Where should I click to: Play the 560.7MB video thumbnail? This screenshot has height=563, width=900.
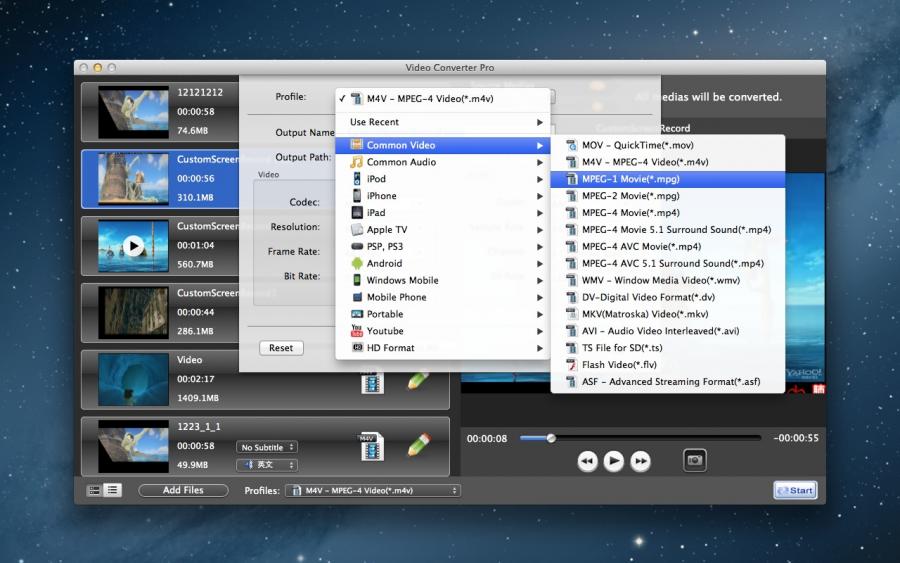point(133,246)
